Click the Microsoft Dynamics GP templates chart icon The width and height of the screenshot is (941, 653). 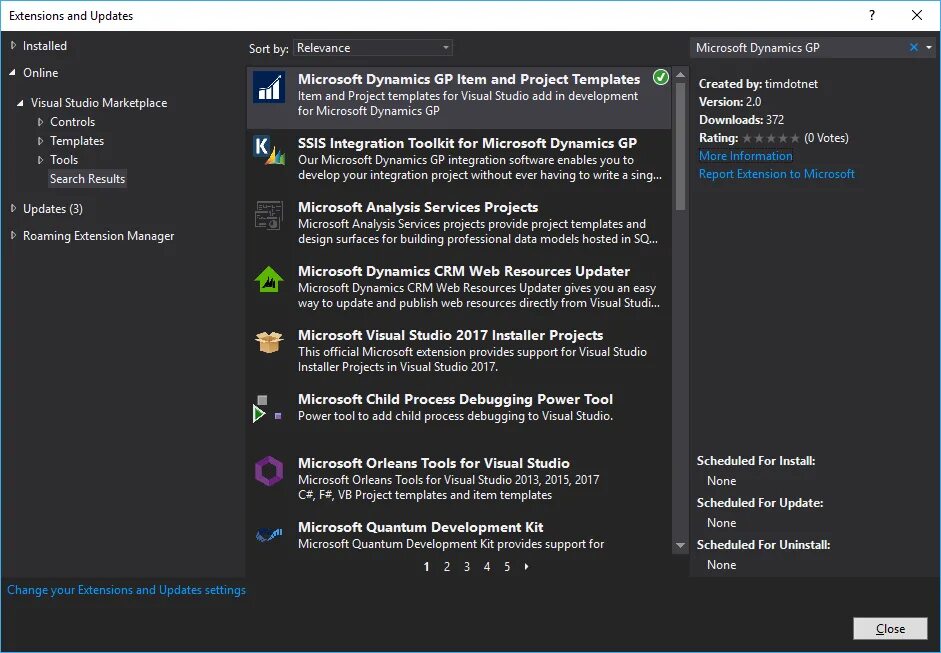pyautogui.click(x=269, y=87)
